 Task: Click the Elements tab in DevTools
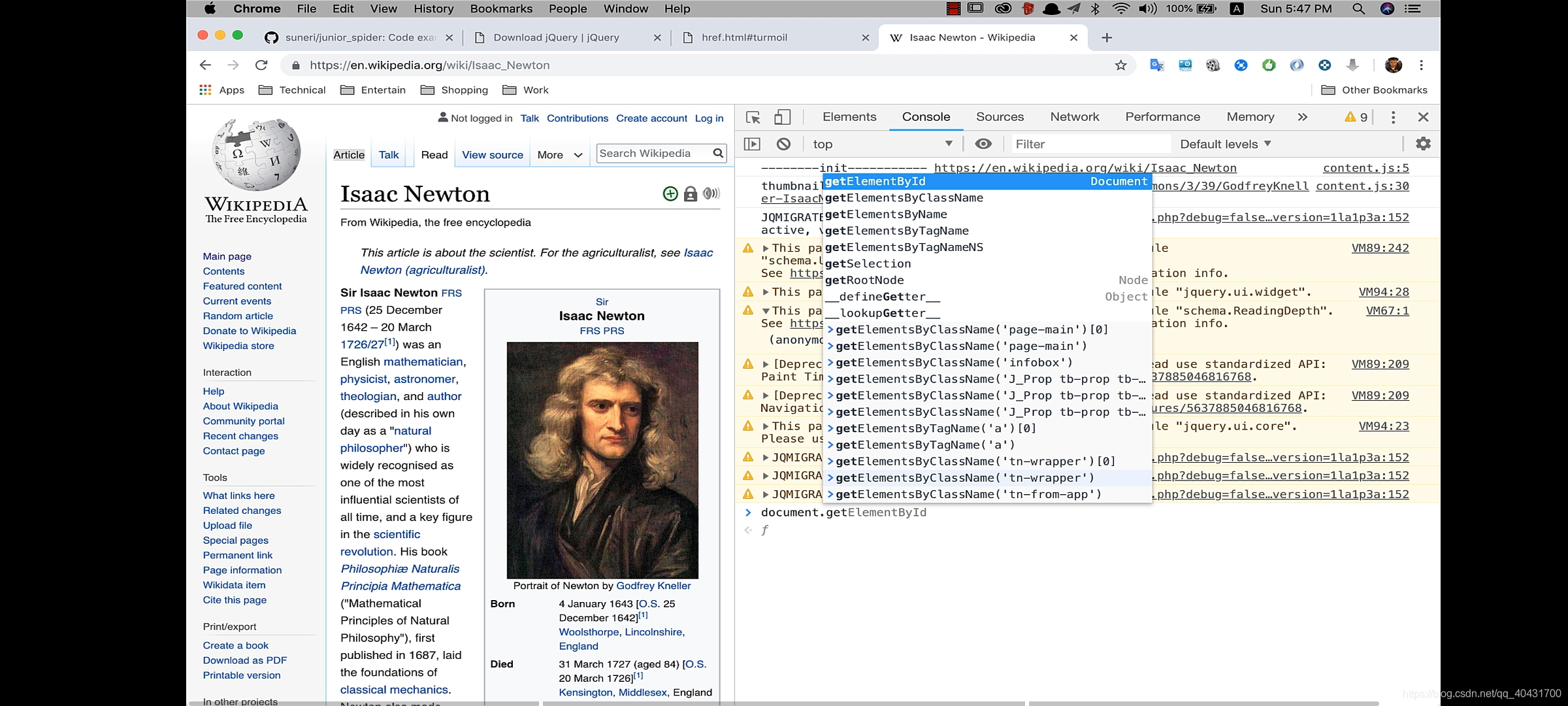(849, 117)
